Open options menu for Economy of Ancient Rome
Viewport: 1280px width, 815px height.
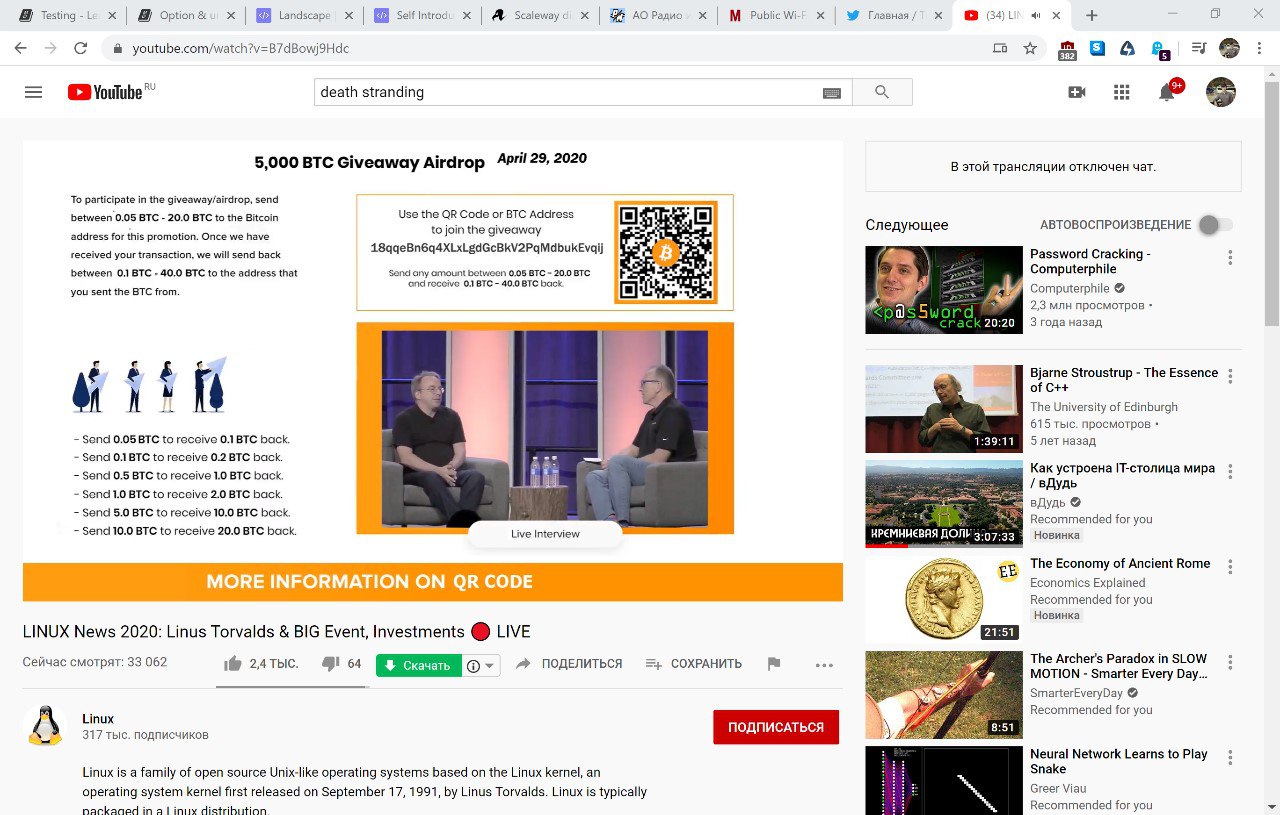(1230, 567)
